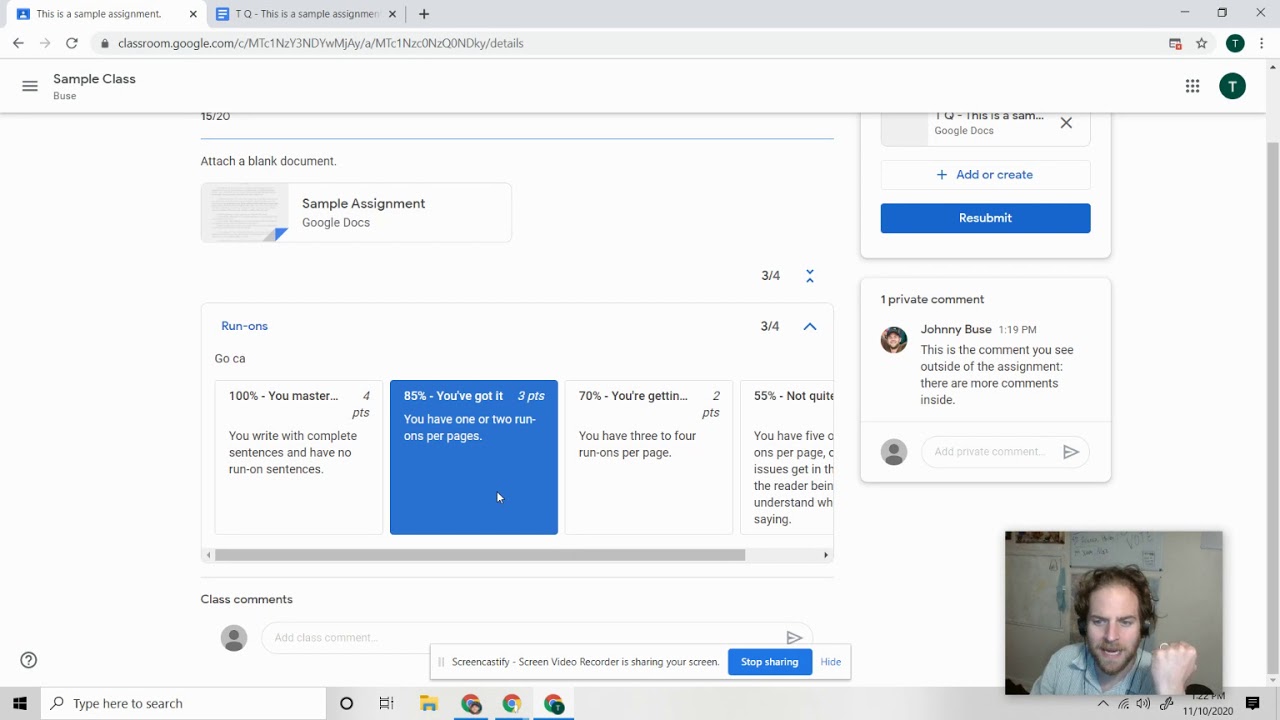This screenshot has width=1280, height=720.
Task: Post the class comment send arrow
Action: (x=794, y=637)
